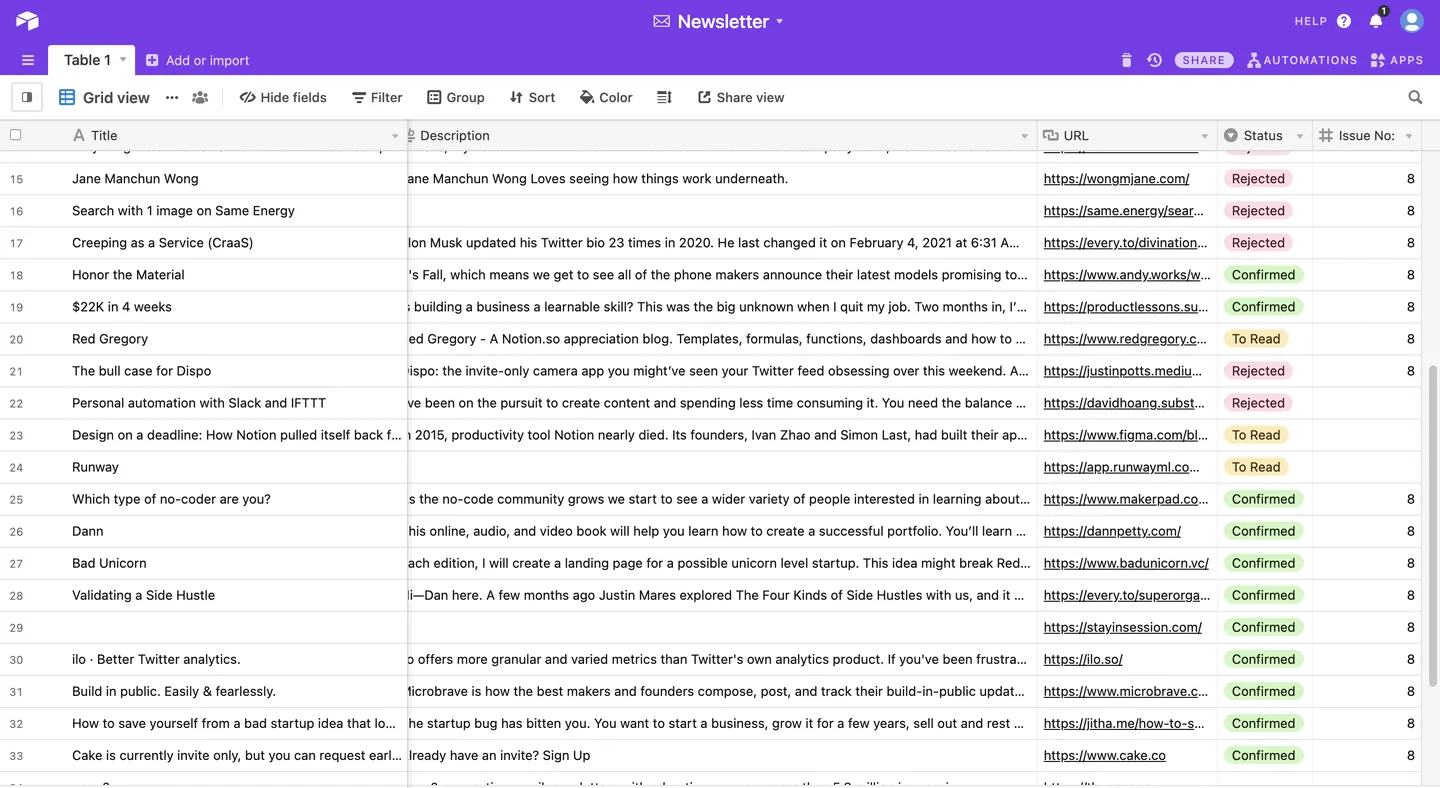Open the Airtable home logo
1440x788 pixels.
27,21
